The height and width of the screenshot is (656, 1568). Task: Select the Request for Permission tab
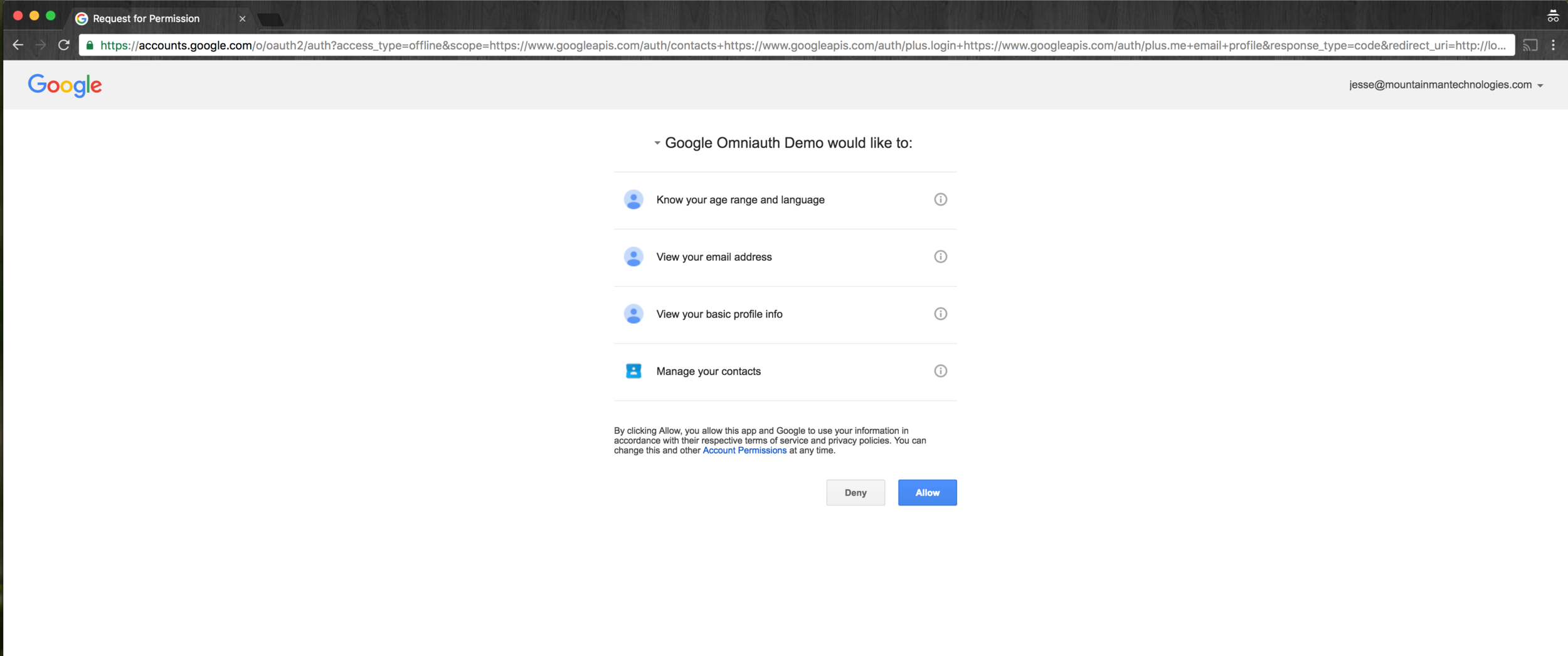[159, 19]
